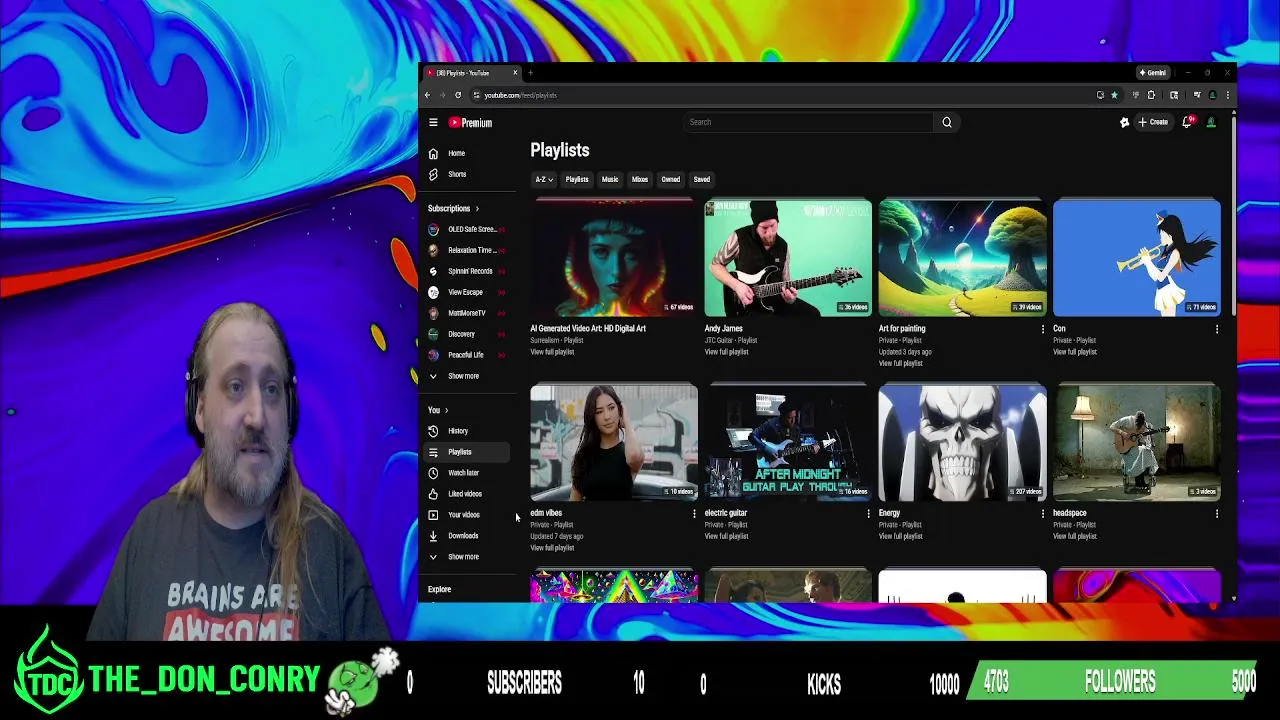The height and width of the screenshot is (720, 1280).
Task: Open the Peaceful Life subscription
Action: pyautogui.click(x=465, y=355)
